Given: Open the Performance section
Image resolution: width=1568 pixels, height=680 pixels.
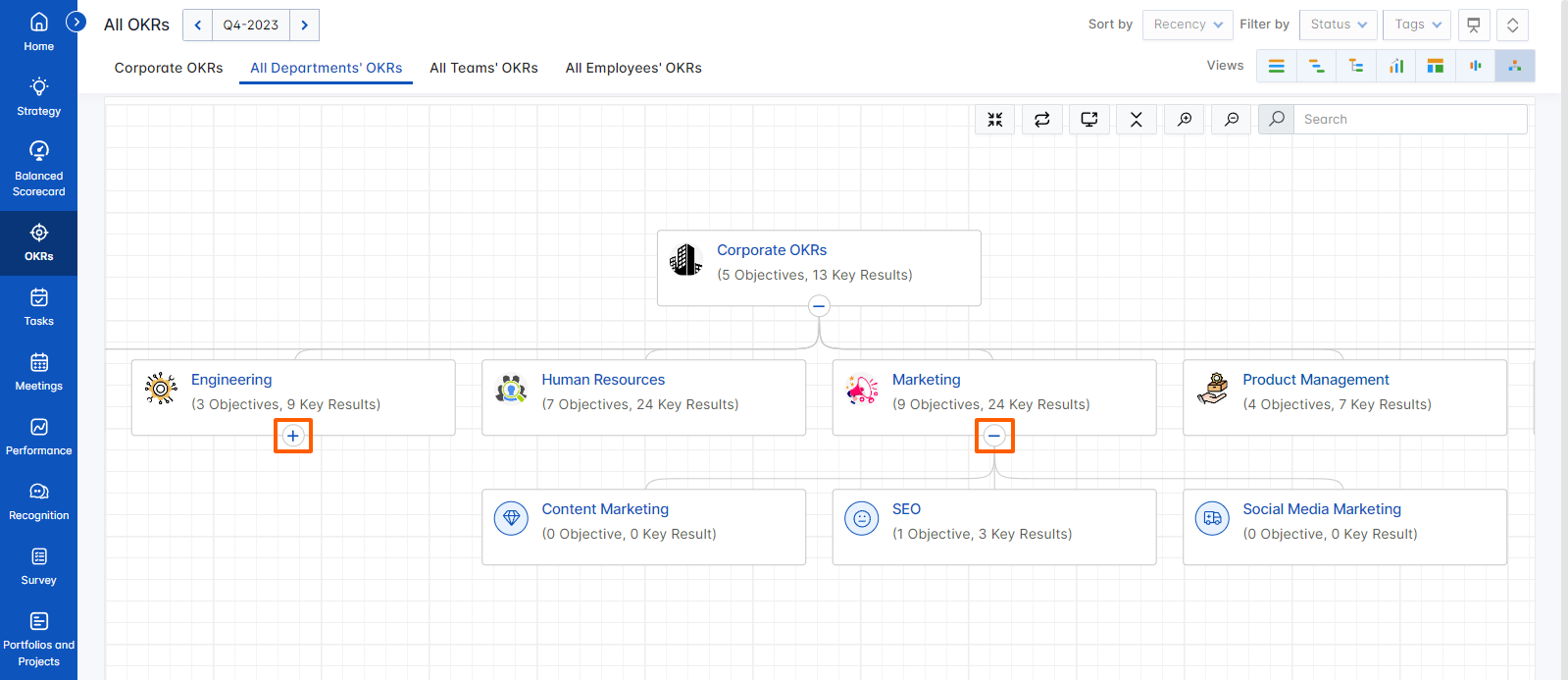Looking at the screenshot, I should pos(38,438).
